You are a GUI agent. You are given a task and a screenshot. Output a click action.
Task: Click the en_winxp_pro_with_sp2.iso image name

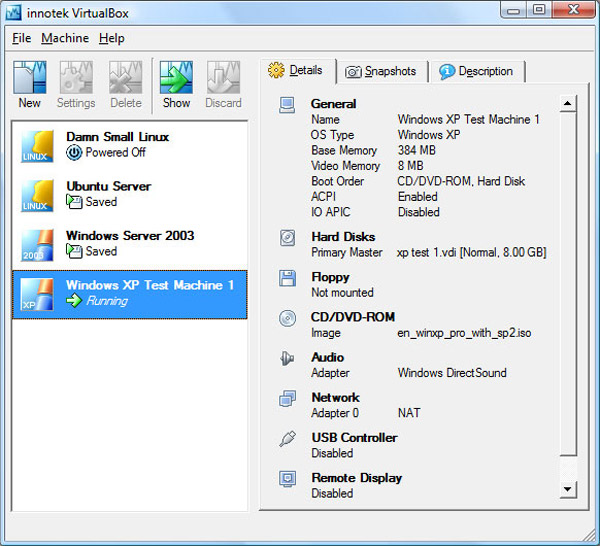click(464, 333)
